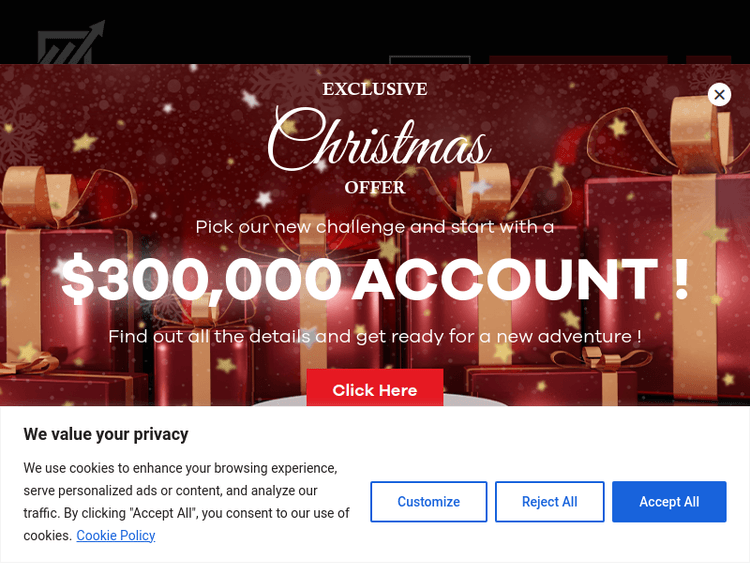Screen dimensions: 750x563
Task: Close the Christmas offer popup
Action: tap(719, 94)
